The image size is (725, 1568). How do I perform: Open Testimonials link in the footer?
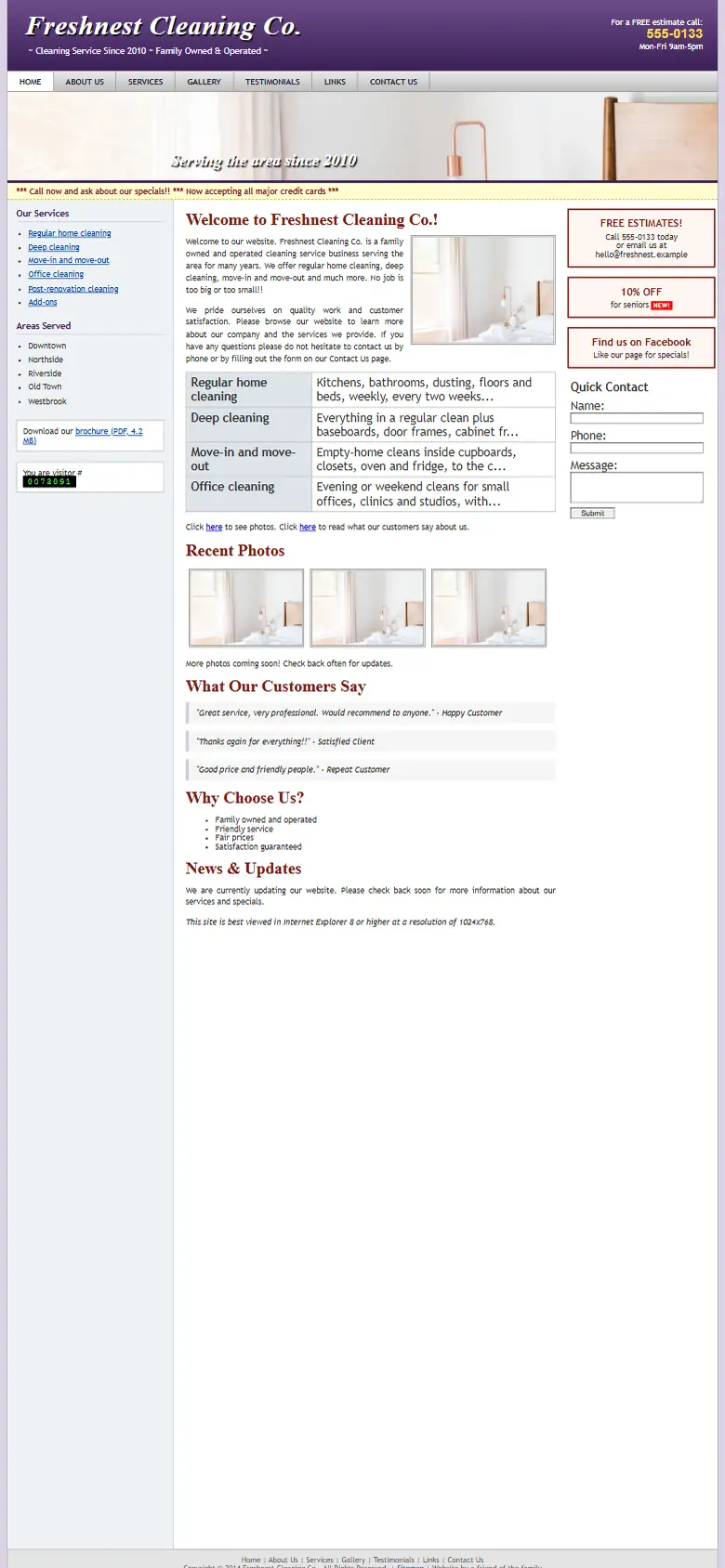click(x=394, y=1560)
